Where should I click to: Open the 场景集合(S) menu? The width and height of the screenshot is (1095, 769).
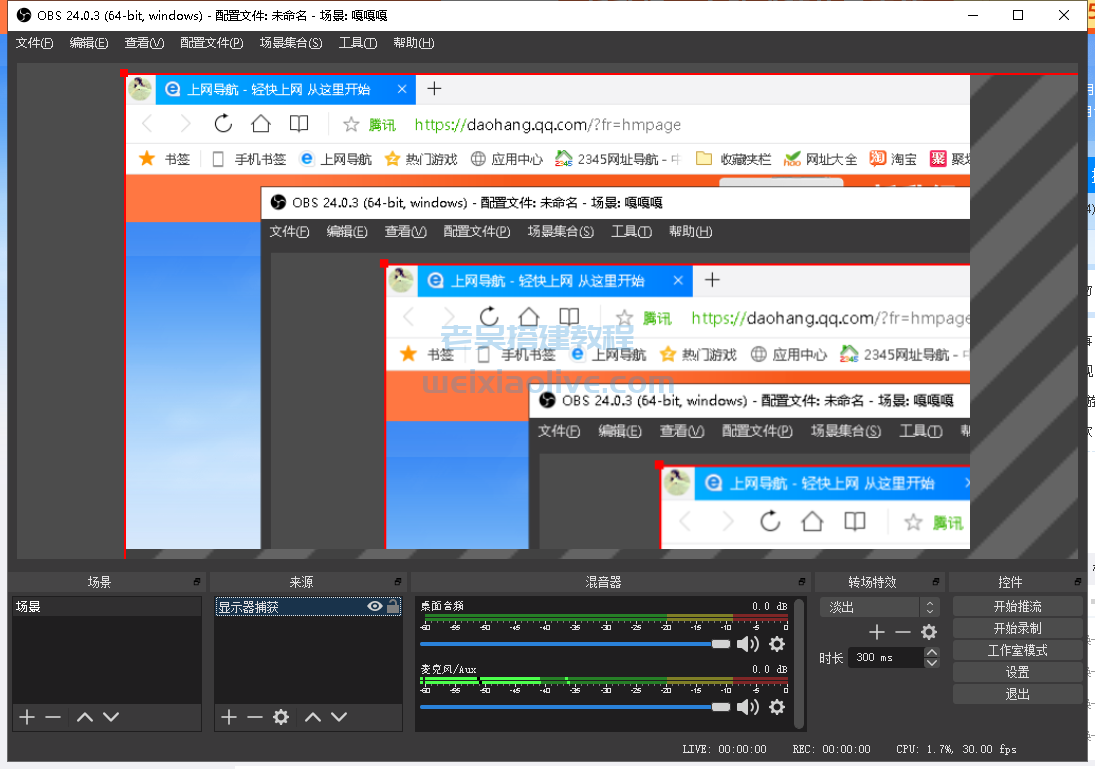coord(290,43)
